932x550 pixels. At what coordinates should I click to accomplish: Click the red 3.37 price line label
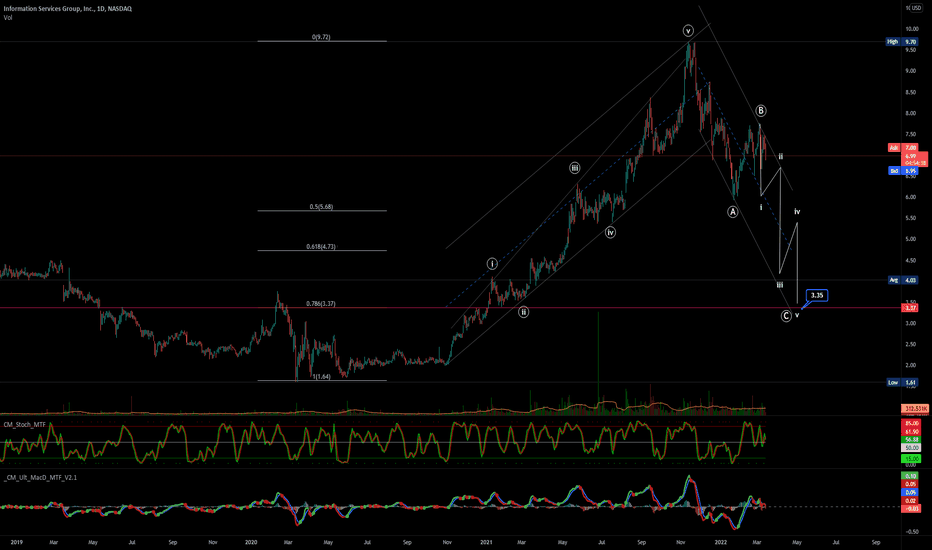click(910, 308)
